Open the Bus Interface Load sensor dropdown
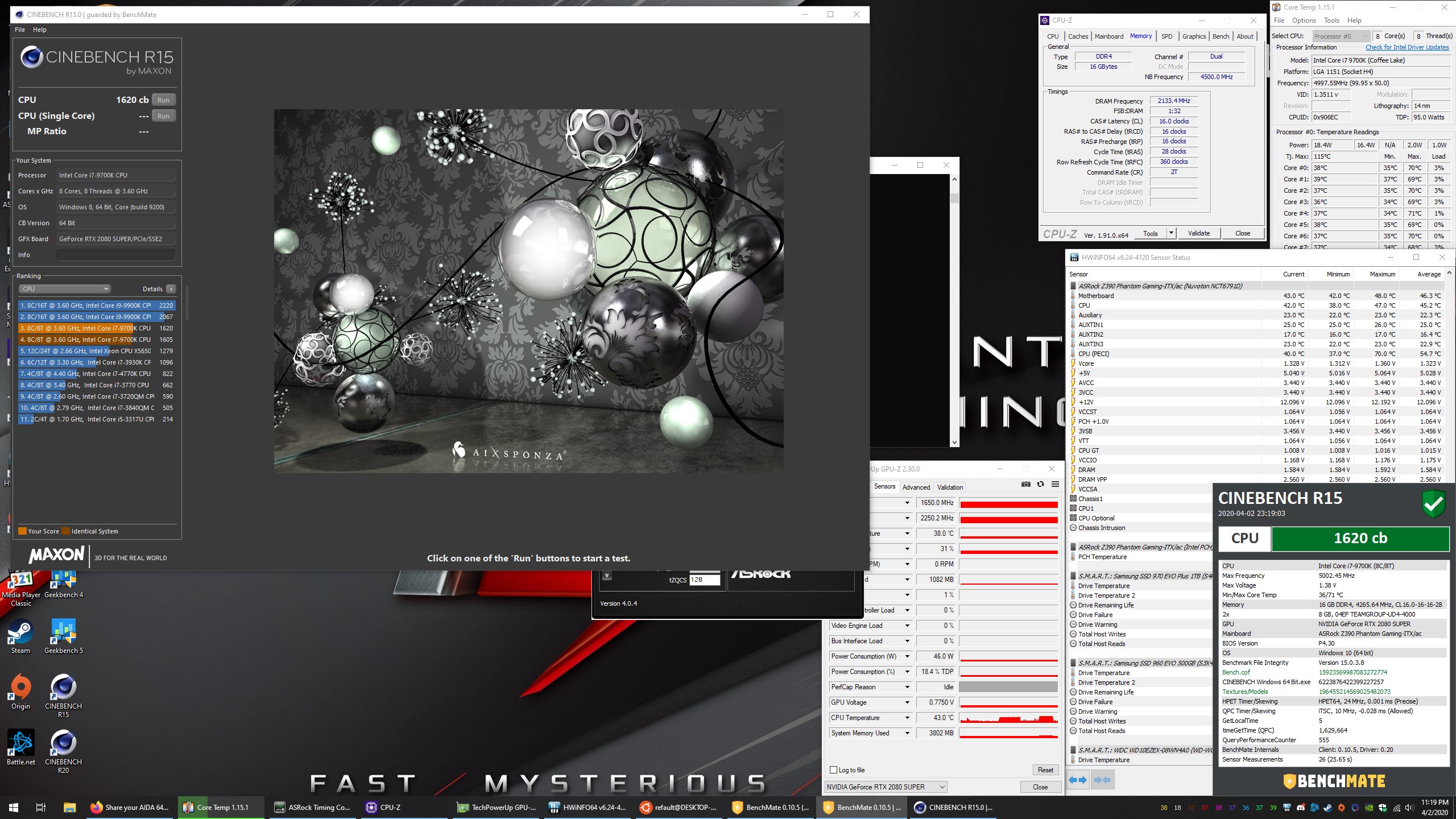The height and width of the screenshot is (819, 1456). tap(907, 641)
